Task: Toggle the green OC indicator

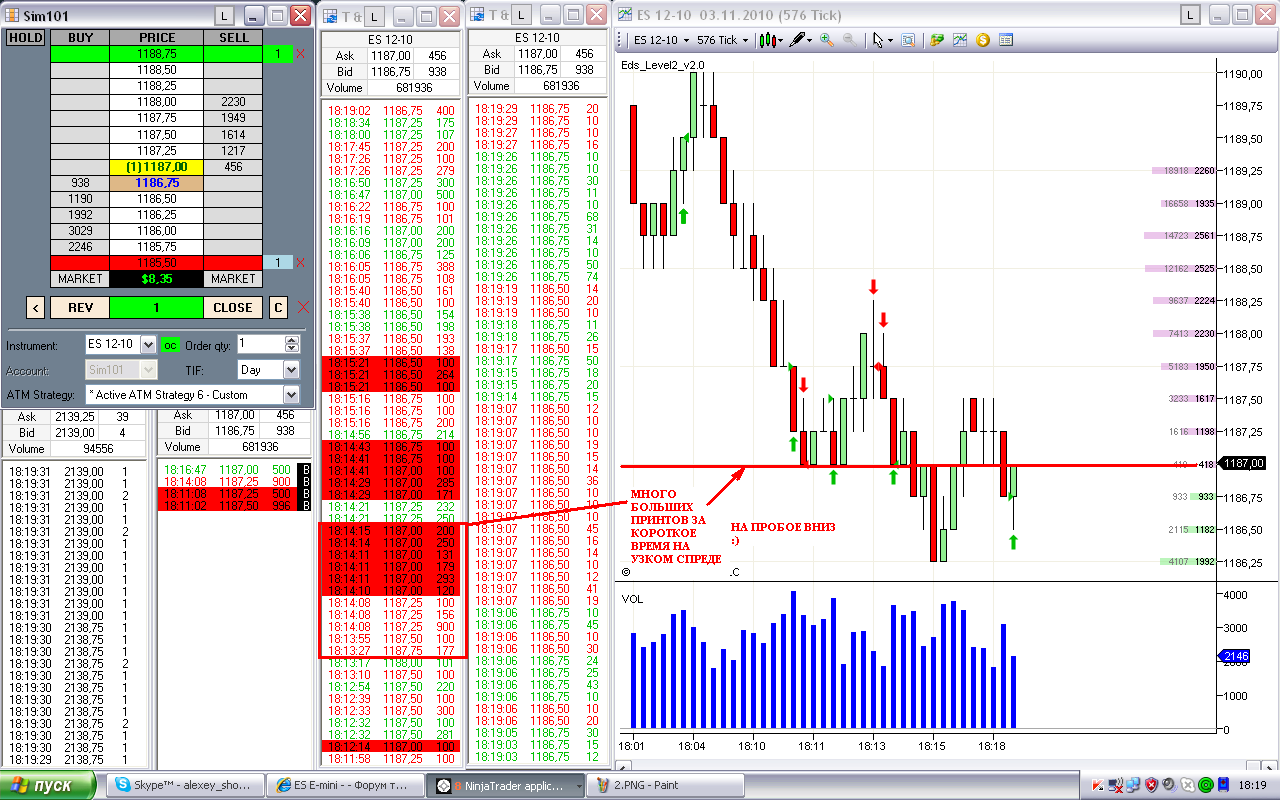Action: click(170, 344)
